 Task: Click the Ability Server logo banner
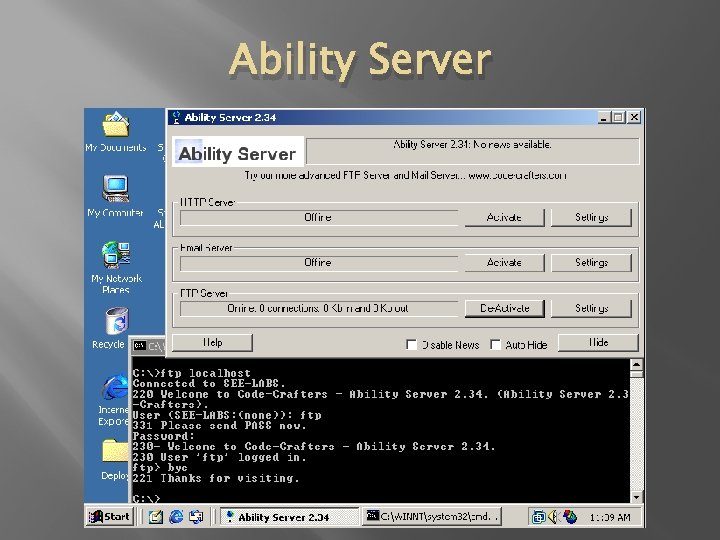pos(238,152)
